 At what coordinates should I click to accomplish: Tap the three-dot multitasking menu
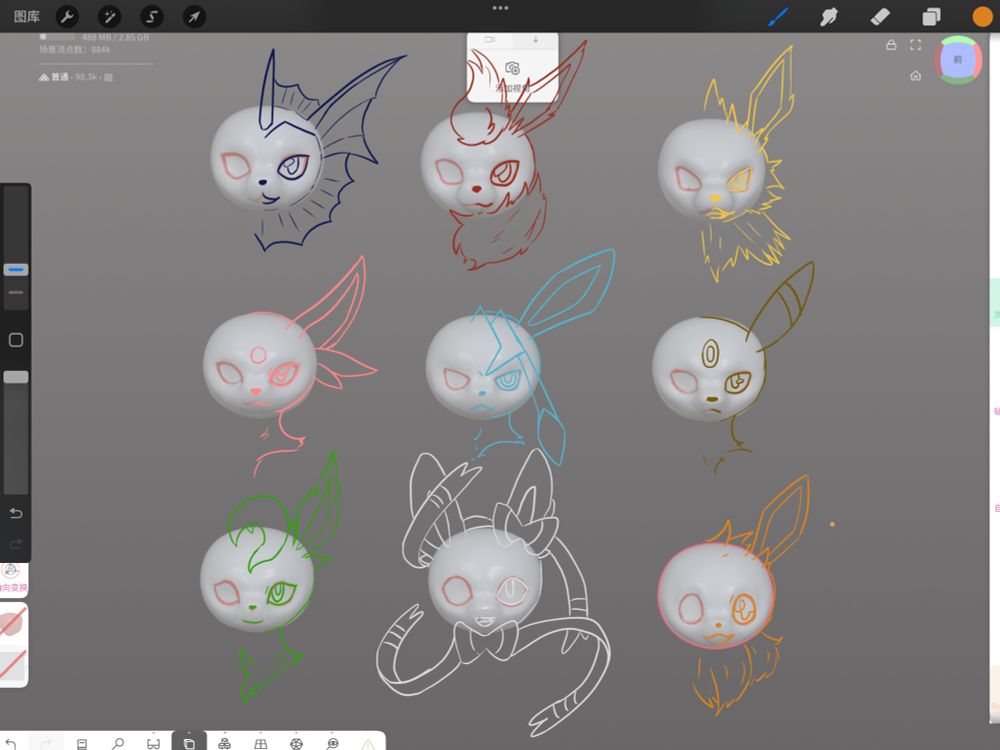tap(501, 8)
